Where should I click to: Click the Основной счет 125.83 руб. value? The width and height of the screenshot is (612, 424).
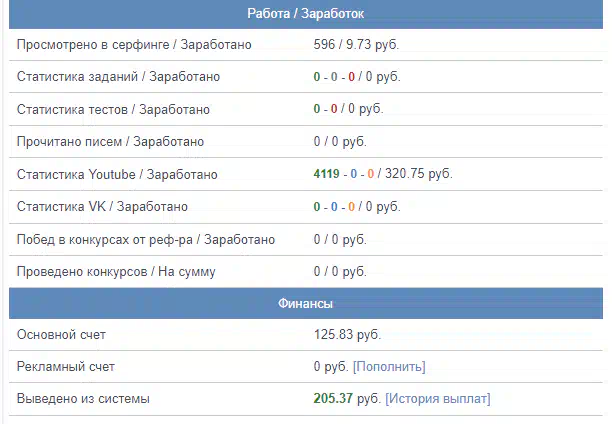coord(347,335)
